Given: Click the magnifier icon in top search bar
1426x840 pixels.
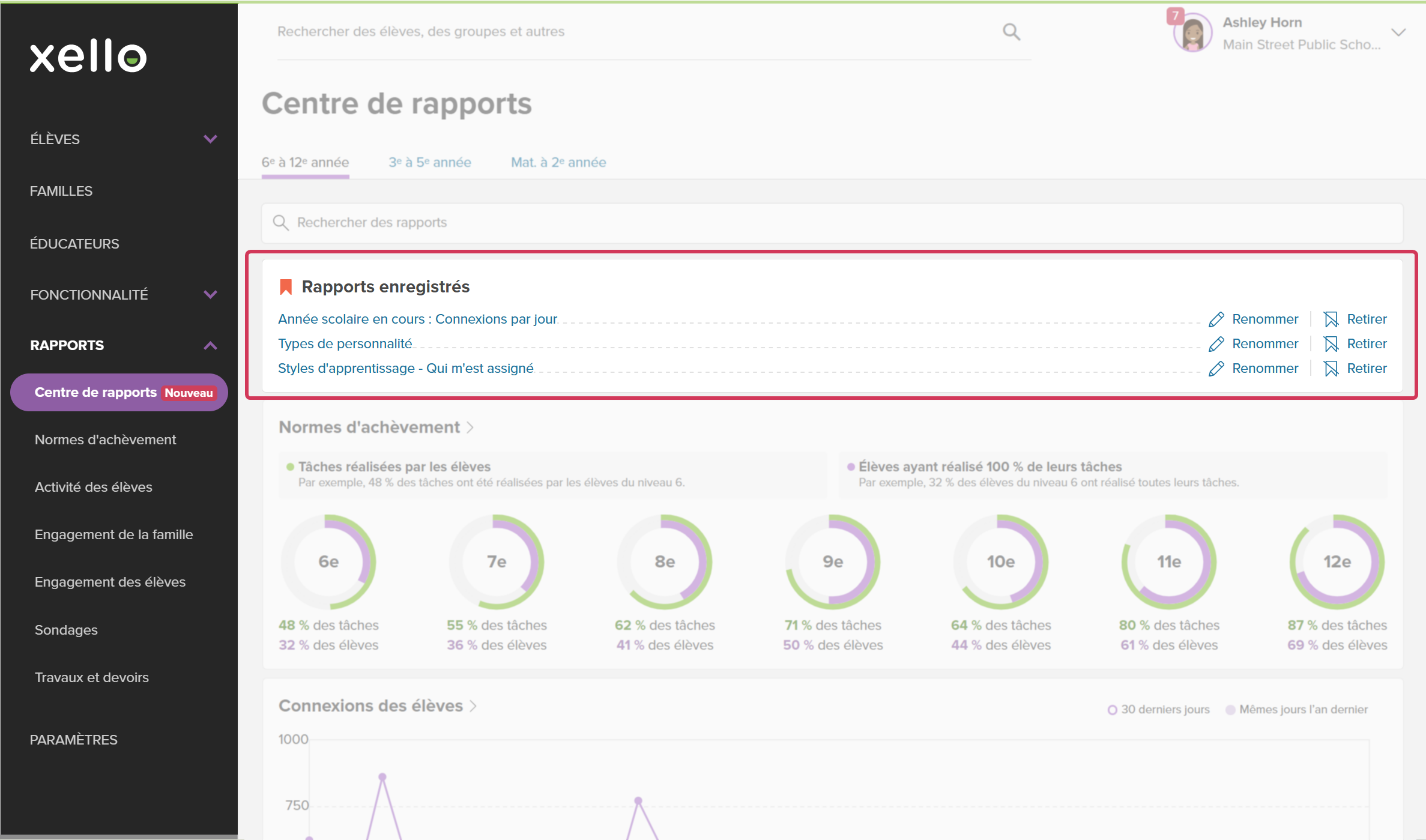Looking at the screenshot, I should [x=1011, y=32].
